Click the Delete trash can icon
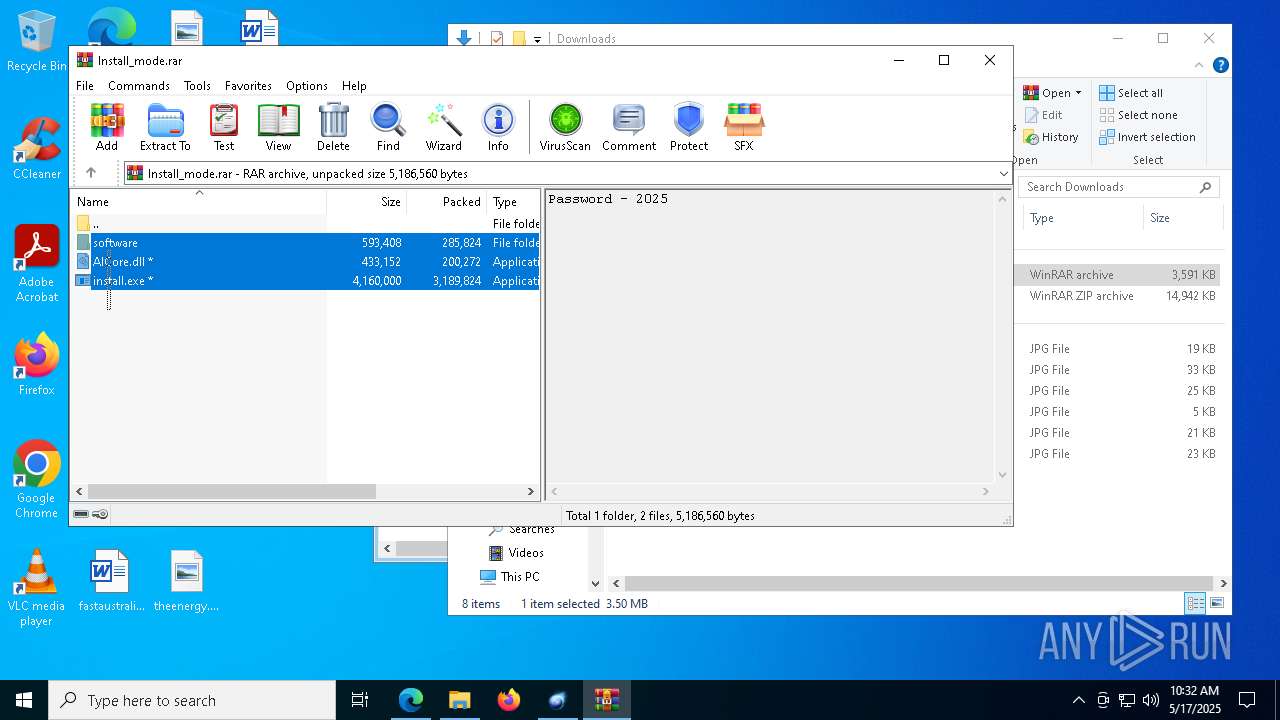The image size is (1280, 720). point(333,127)
